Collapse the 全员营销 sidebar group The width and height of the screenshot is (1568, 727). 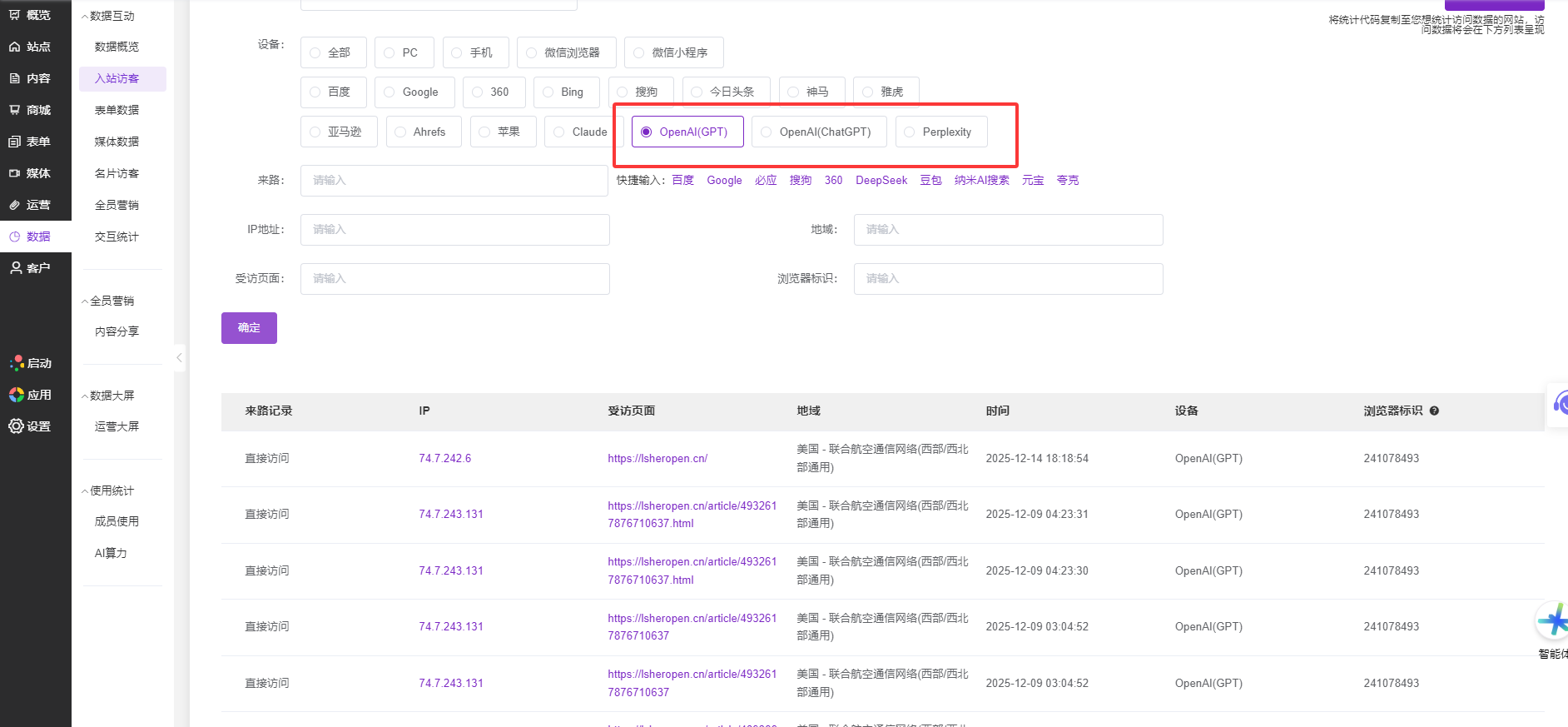tap(85, 301)
